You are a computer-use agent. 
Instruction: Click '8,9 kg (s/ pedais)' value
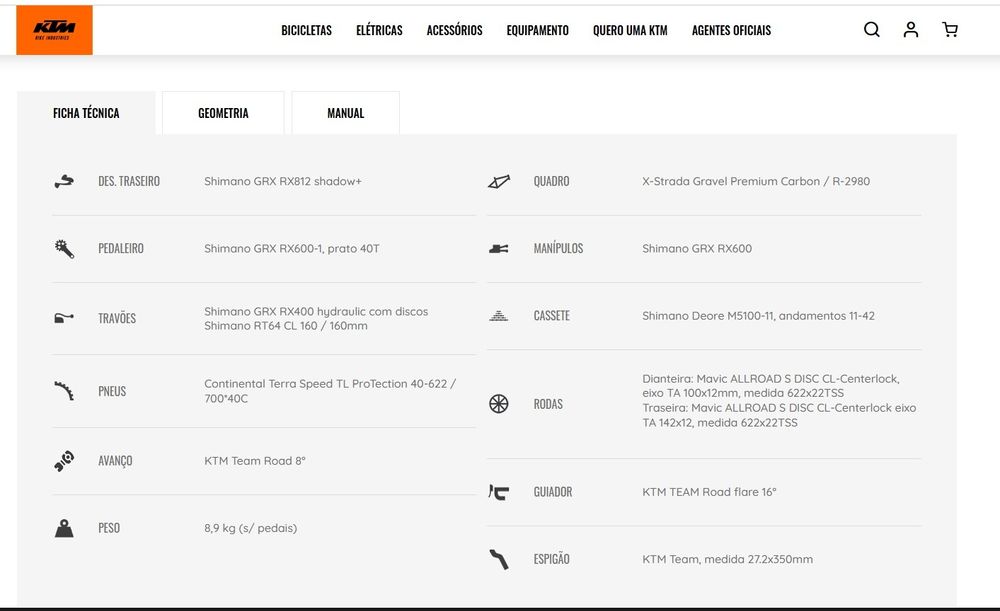pos(250,528)
